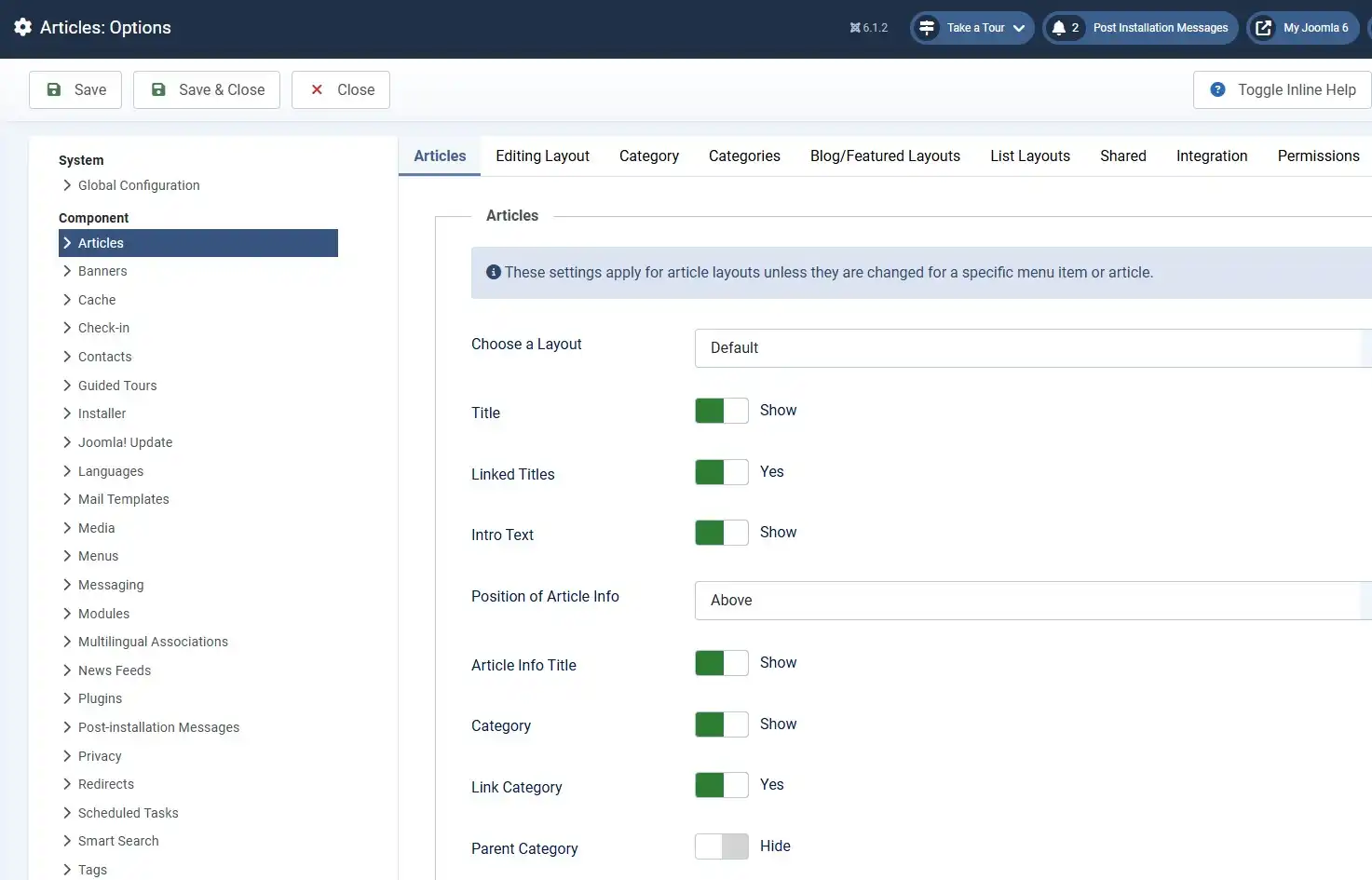The image size is (1372, 880).
Task: Open Post Installation Messages
Action: (x=1140, y=28)
